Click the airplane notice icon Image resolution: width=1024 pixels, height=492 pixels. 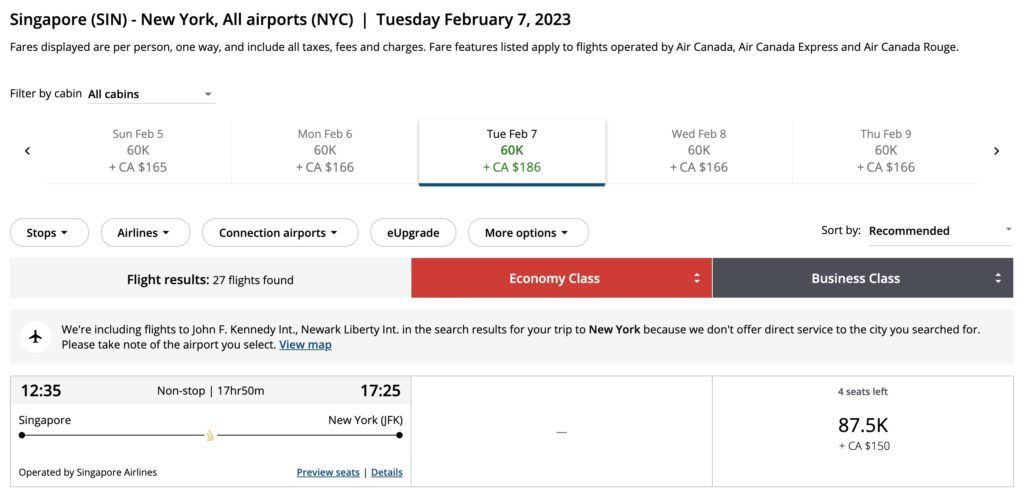click(x=36, y=336)
